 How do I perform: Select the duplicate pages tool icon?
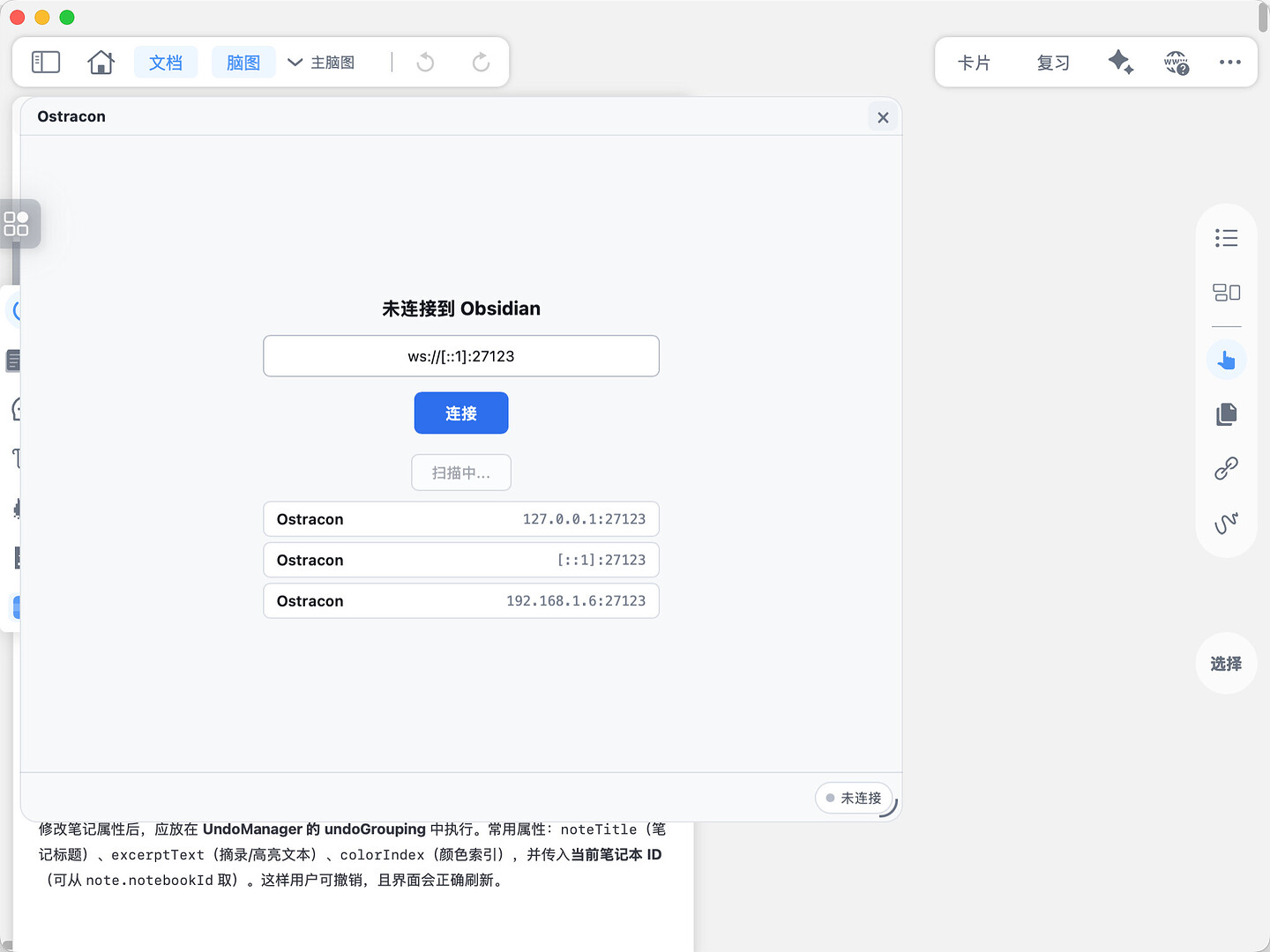click(x=1226, y=414)
